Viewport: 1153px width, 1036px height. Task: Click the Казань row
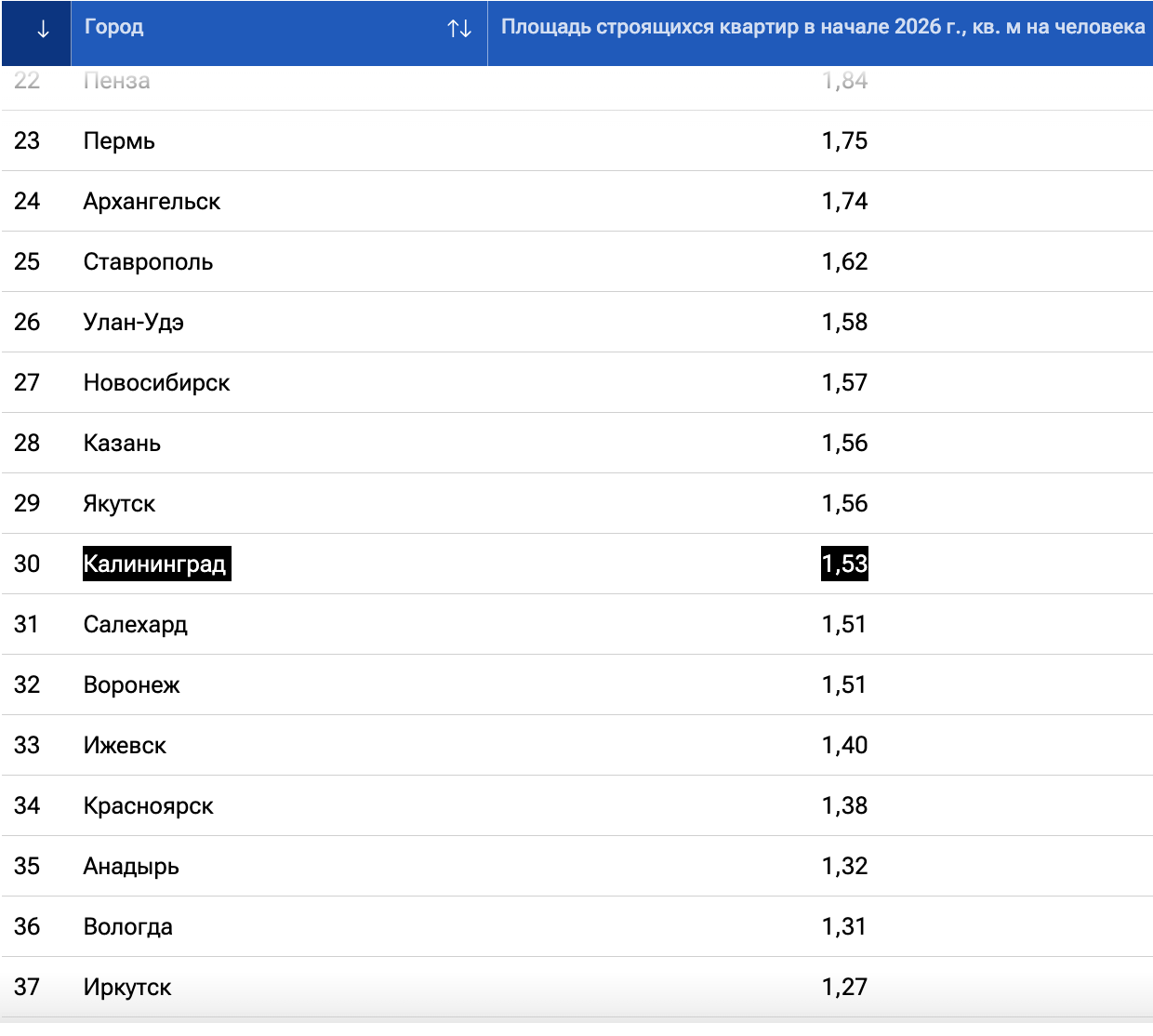click(122, 444)
